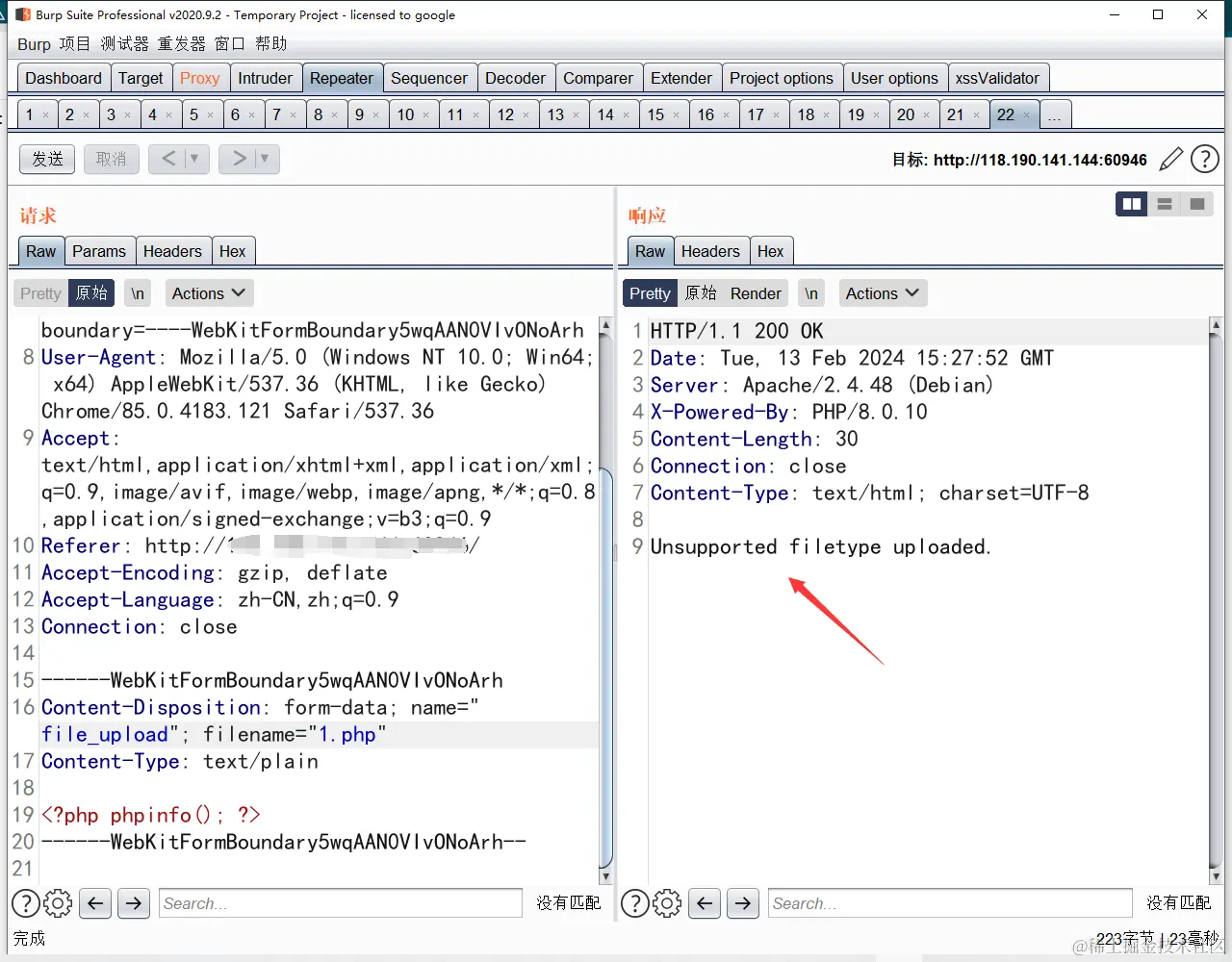Viewport: 1232px width, 962px height.
Task: Click the response Search input field
Action: (950, 903)
